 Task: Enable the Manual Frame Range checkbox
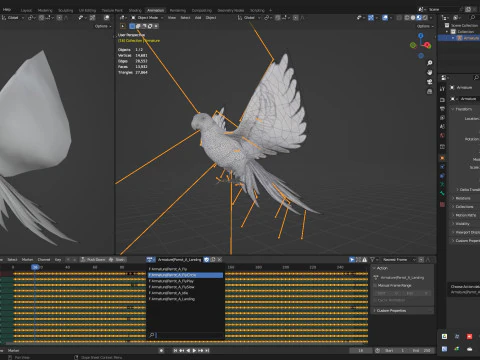(375, 286)
